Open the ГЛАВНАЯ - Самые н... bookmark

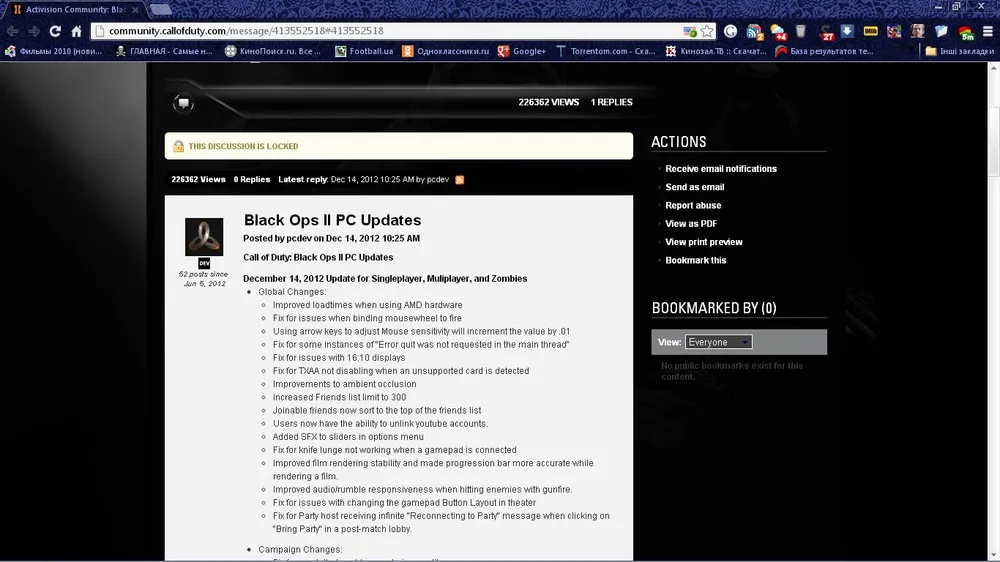(x=165, y=51)
